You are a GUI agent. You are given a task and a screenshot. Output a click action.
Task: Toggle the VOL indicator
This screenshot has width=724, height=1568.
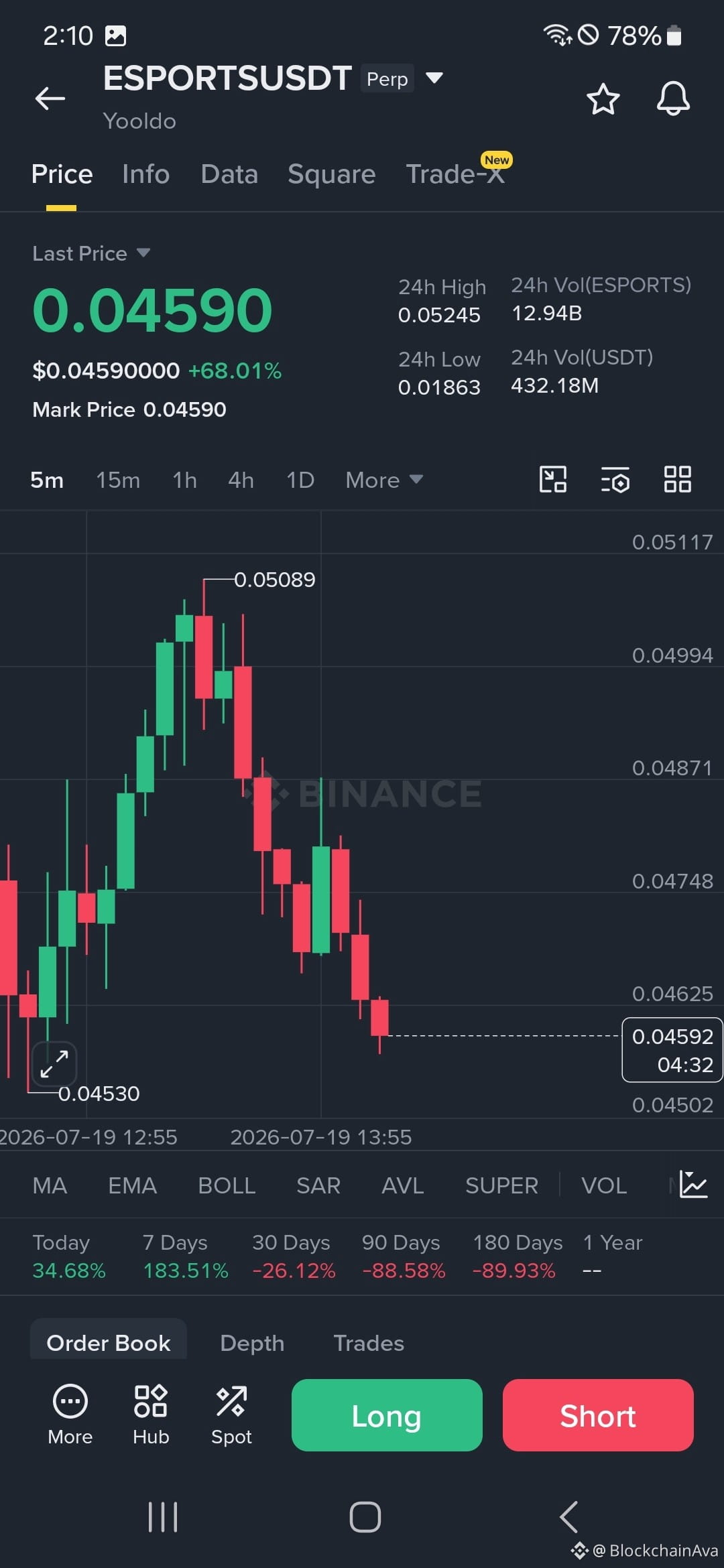[604, 1185]
